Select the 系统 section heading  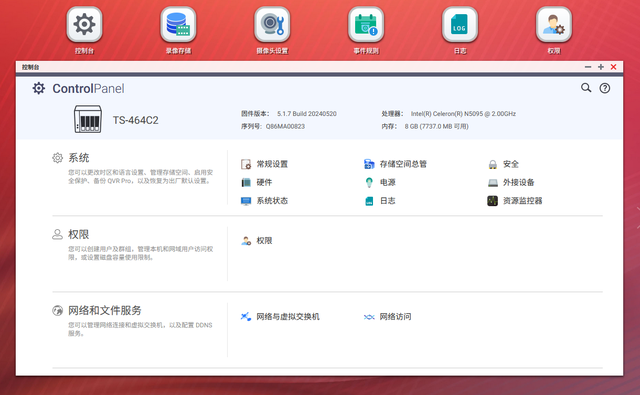coord(79,158)
